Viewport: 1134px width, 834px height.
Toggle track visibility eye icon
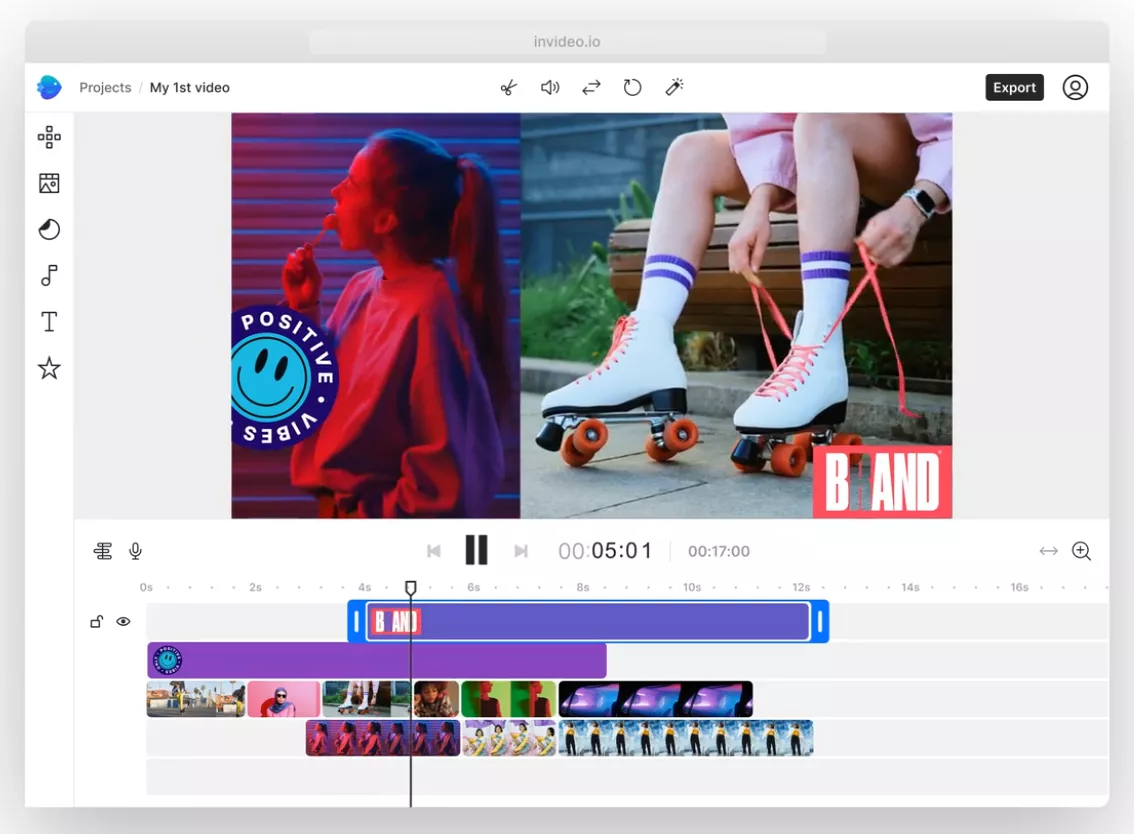click(124, 621)
